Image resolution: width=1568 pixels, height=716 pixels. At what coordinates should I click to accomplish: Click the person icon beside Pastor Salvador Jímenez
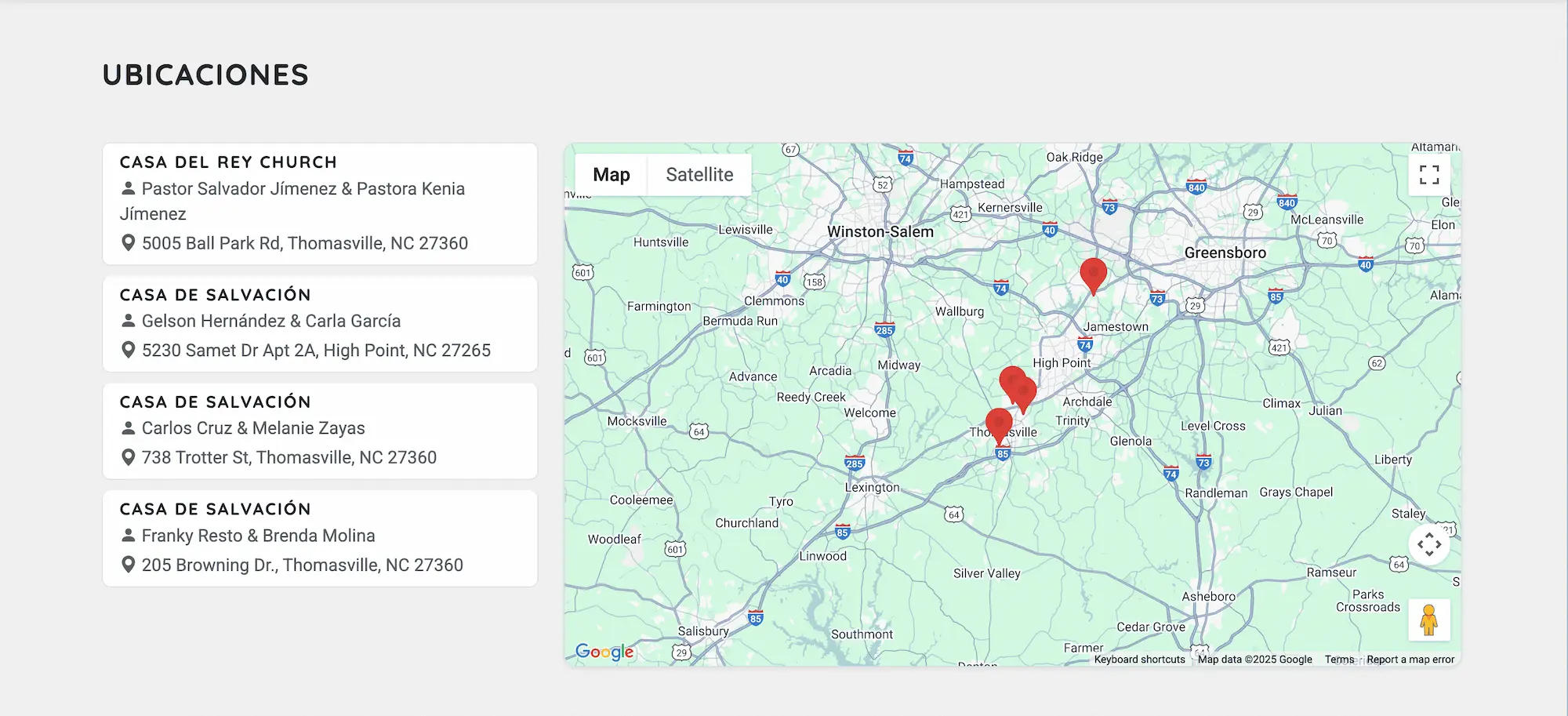pos(129,189)
